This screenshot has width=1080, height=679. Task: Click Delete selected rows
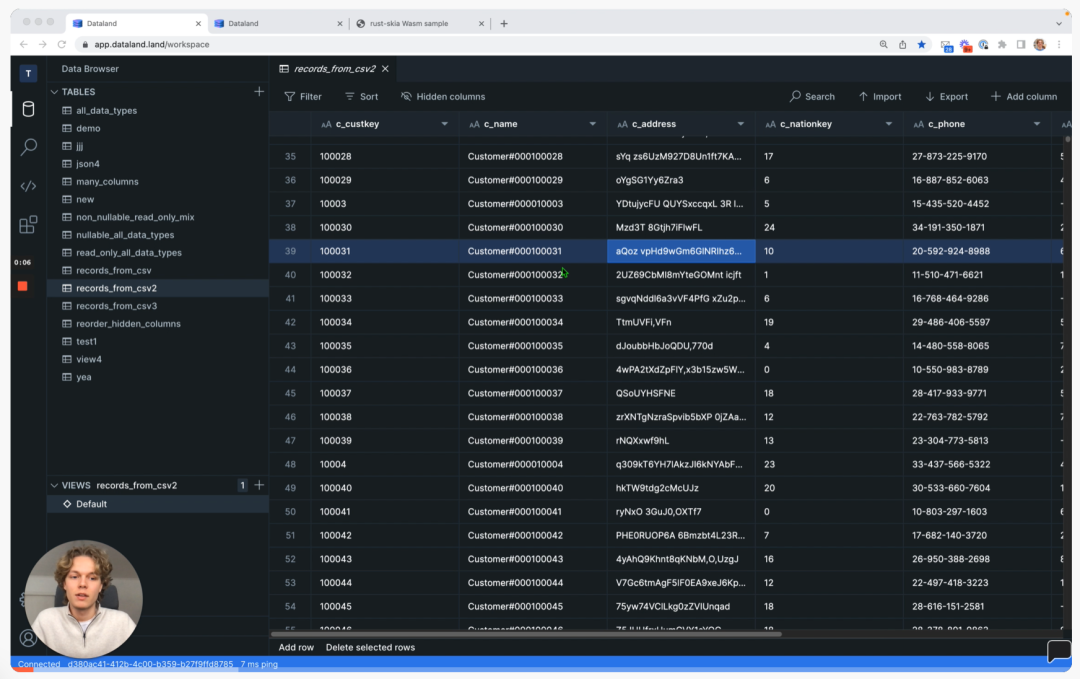click(x=370, y=647)
